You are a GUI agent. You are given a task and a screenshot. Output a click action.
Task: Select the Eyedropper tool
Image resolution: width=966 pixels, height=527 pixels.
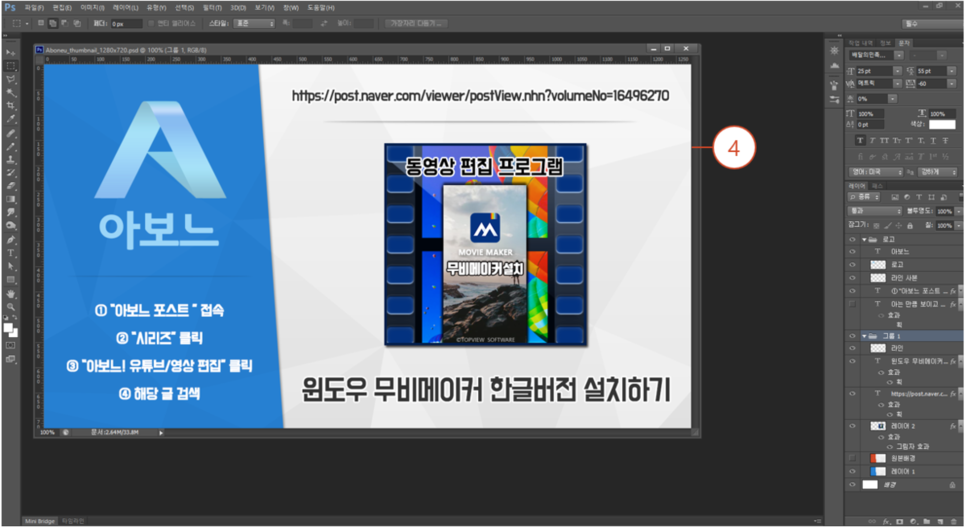coord(10,120)
